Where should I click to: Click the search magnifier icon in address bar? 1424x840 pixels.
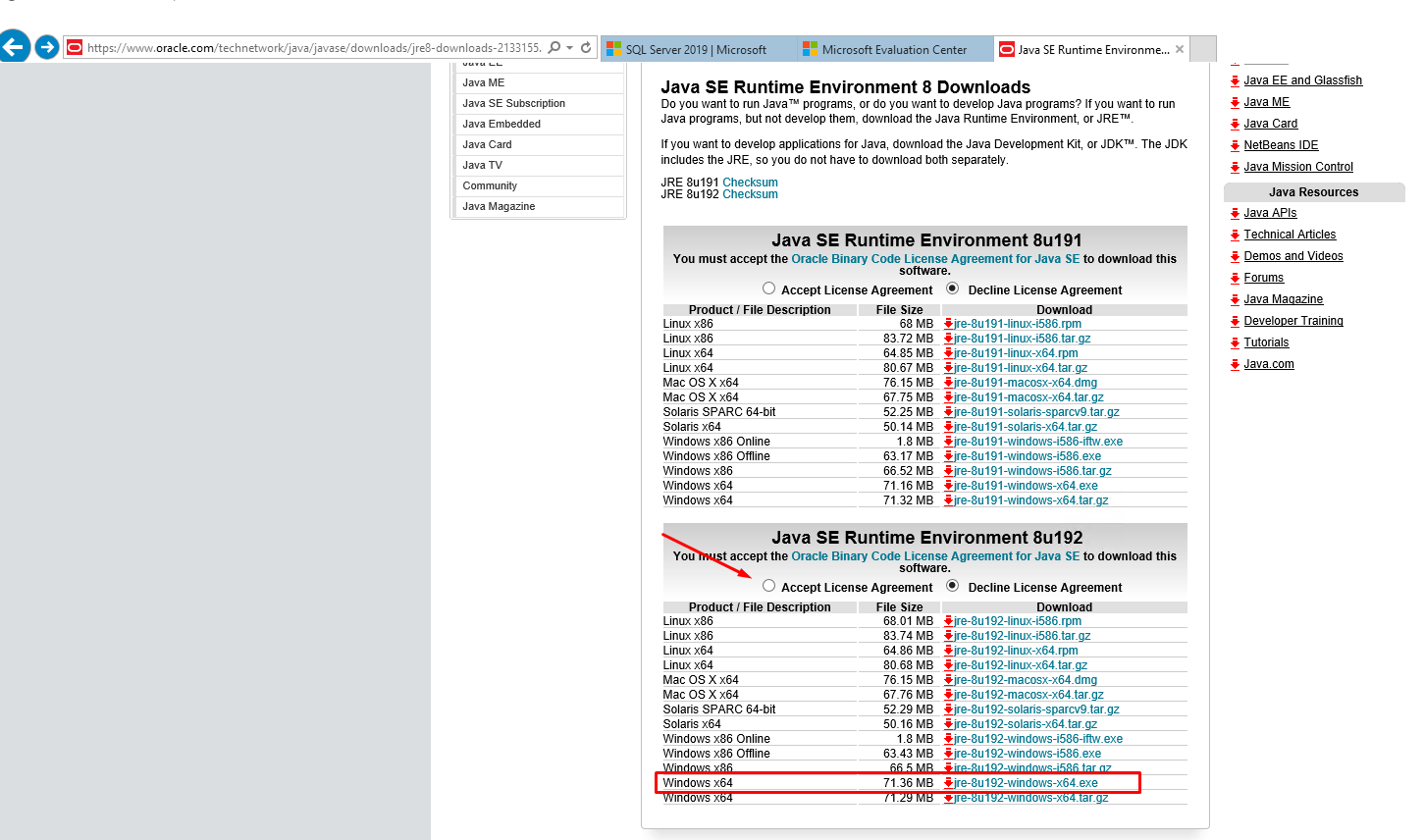[554, 47]
